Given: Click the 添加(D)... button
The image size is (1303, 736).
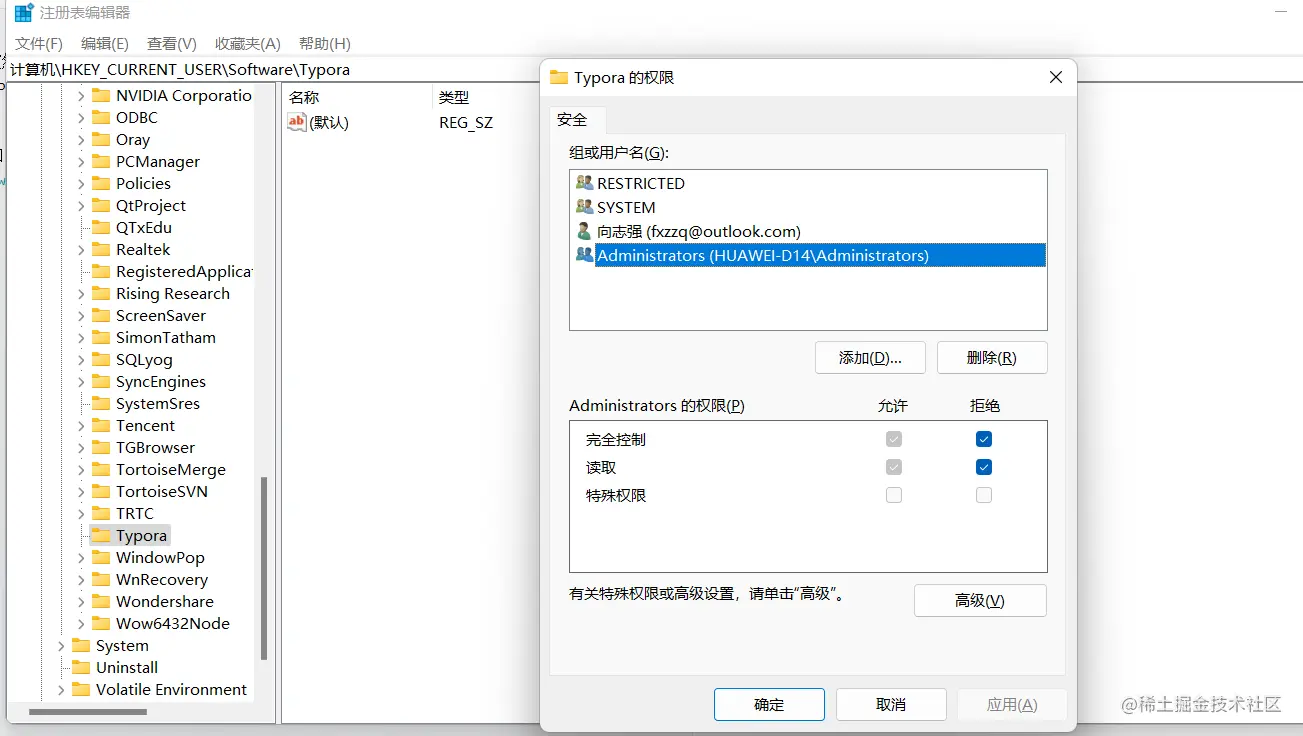Looking at the screenshot, I should point(870,357).
